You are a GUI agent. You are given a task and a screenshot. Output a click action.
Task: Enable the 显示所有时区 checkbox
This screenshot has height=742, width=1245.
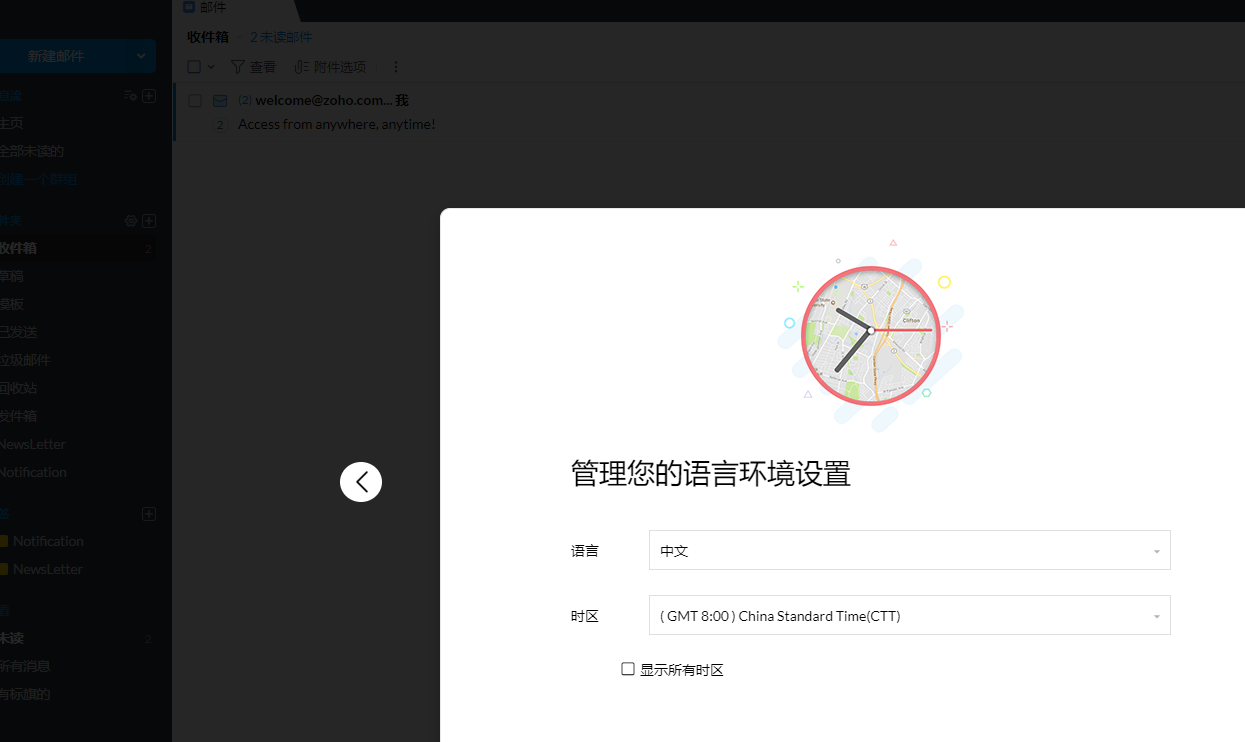tap(628, 669)
